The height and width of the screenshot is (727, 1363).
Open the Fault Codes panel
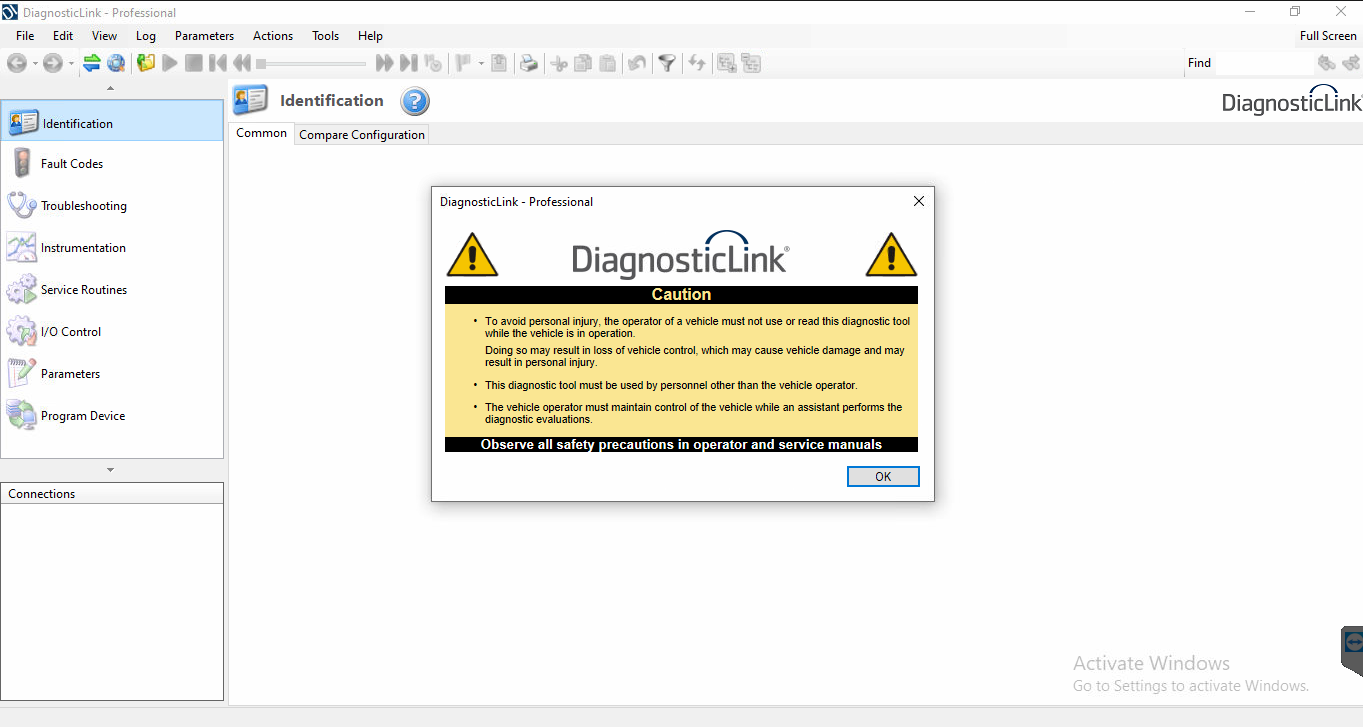[112, 164]
